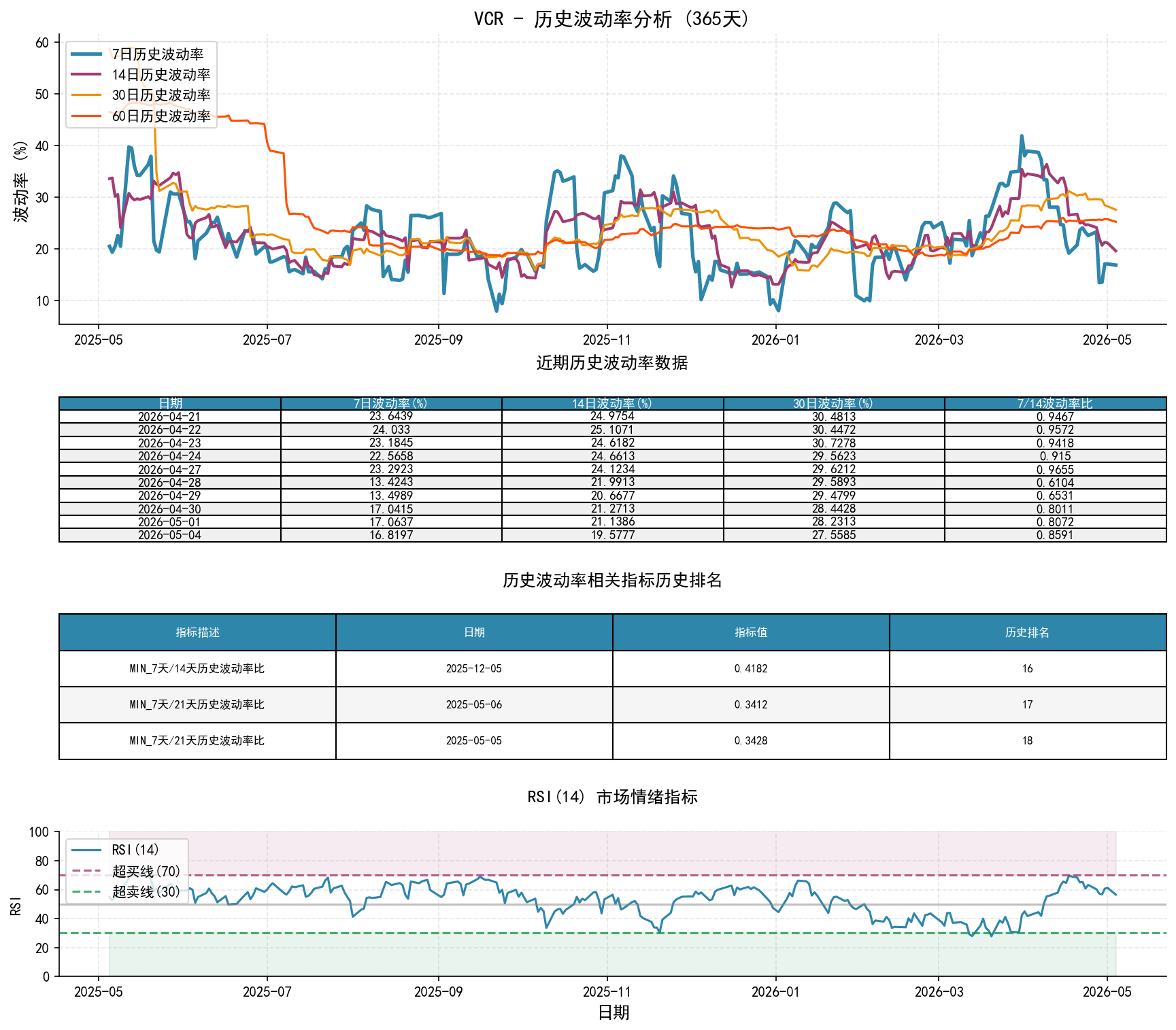Click the 日期 x-axis label below RSI chart
The height and width of the screenshot is (1030, 1176).
coord(613,1012)
